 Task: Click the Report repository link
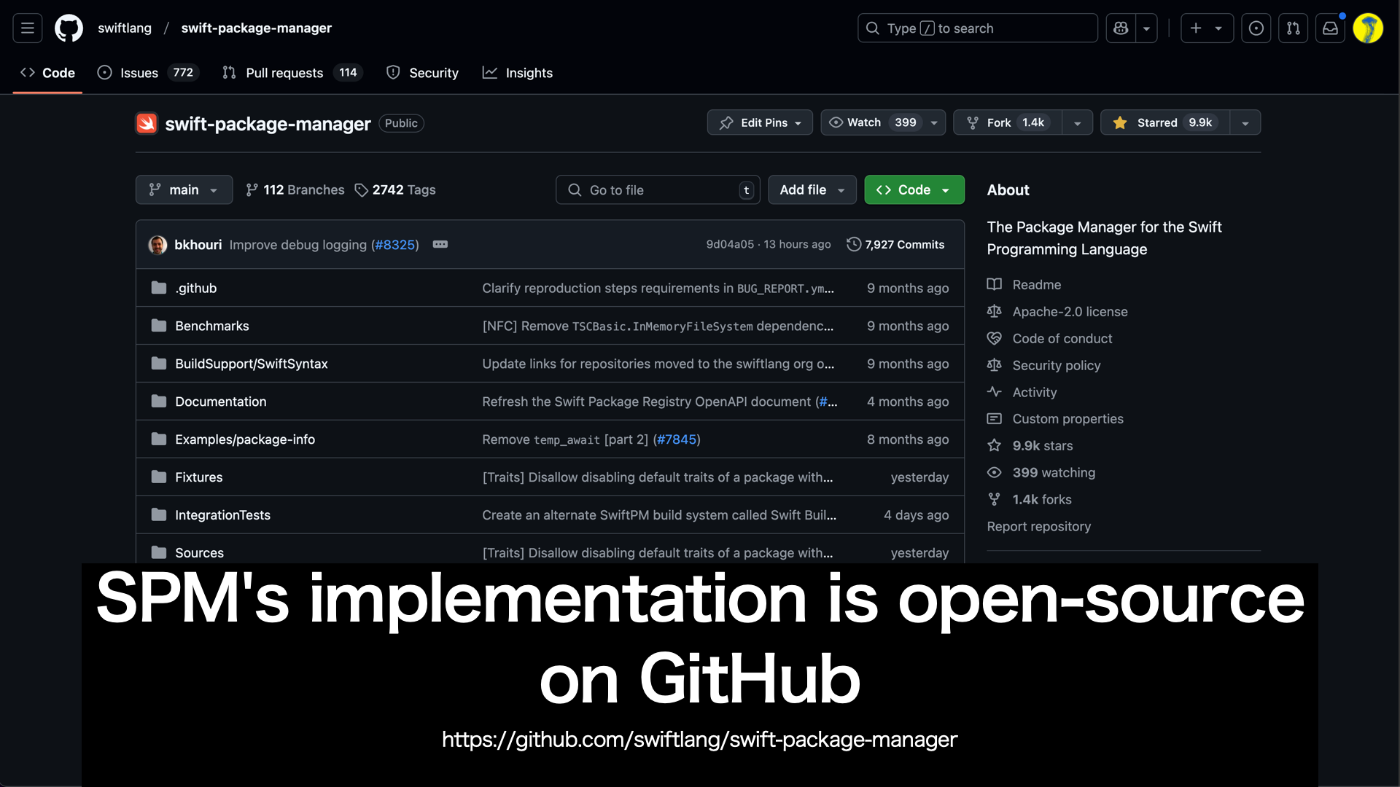coord(1039,527)
